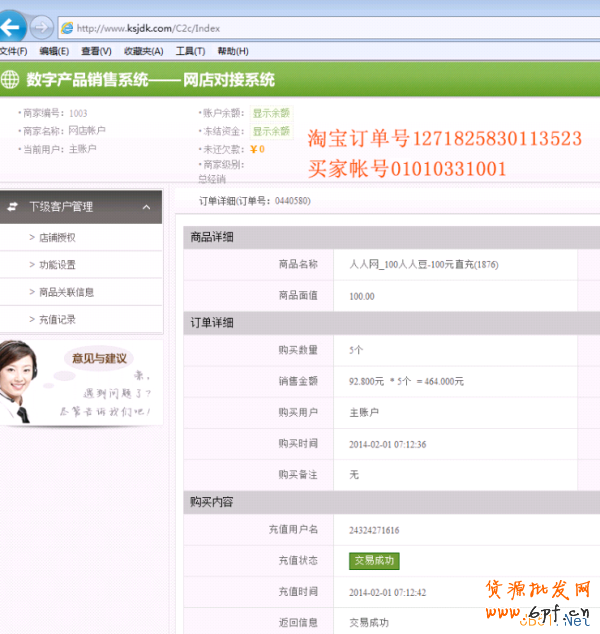Click the address bar URL field
This screenshot has width=600, height=634.
(329, 28)
